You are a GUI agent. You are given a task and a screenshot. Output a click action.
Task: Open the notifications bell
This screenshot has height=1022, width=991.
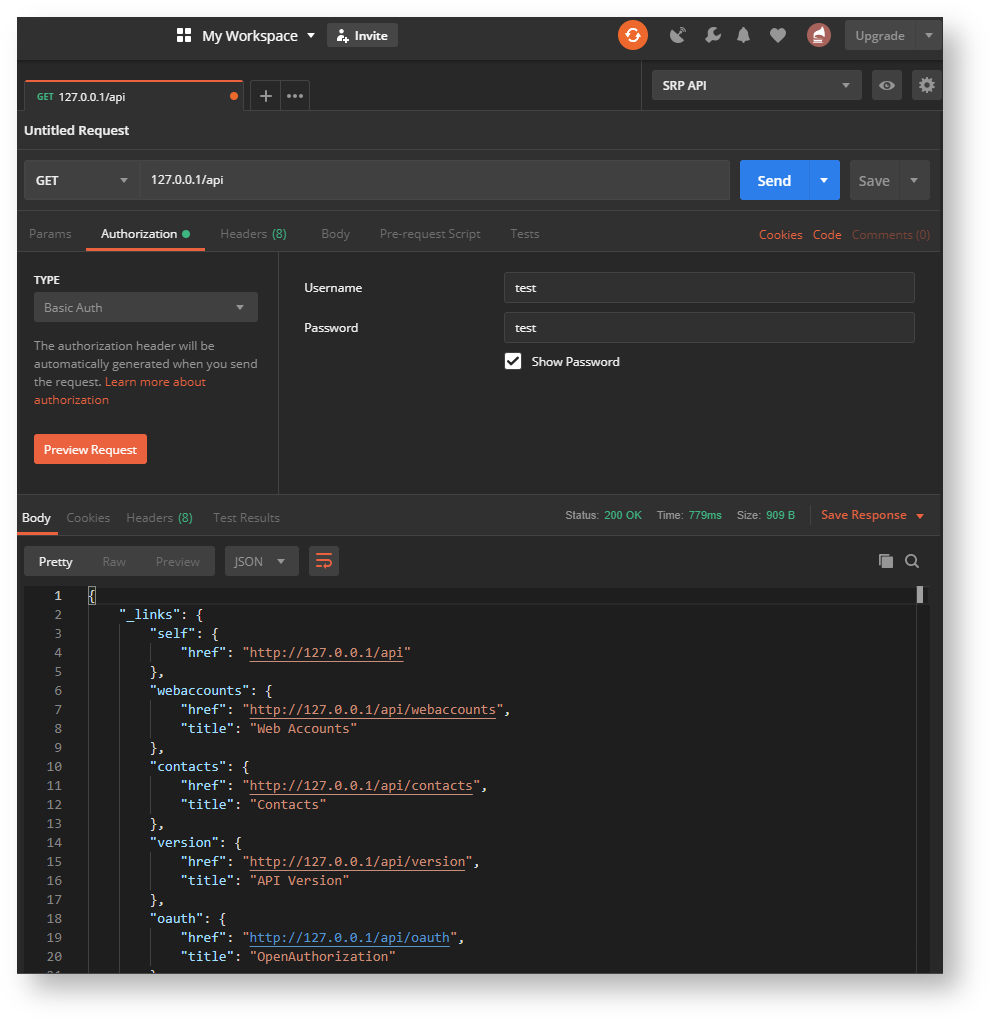[743, 36]
